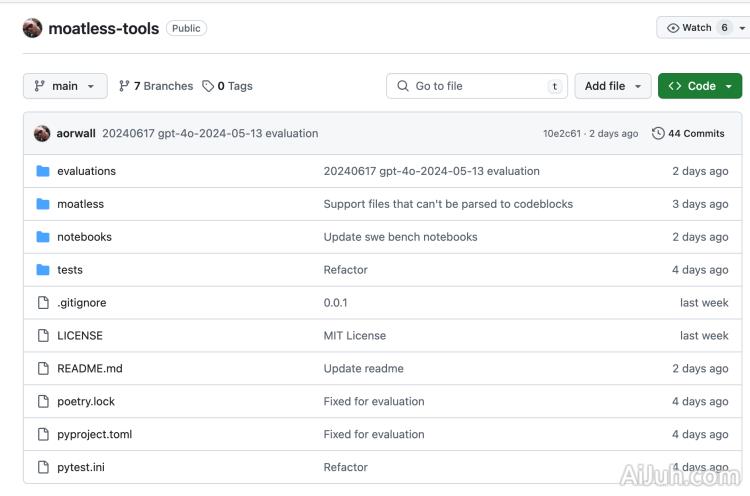View the 7 Branches list
Image resolution: width=750 pixels, height=496 pixels.
click(x=156, y=86)
